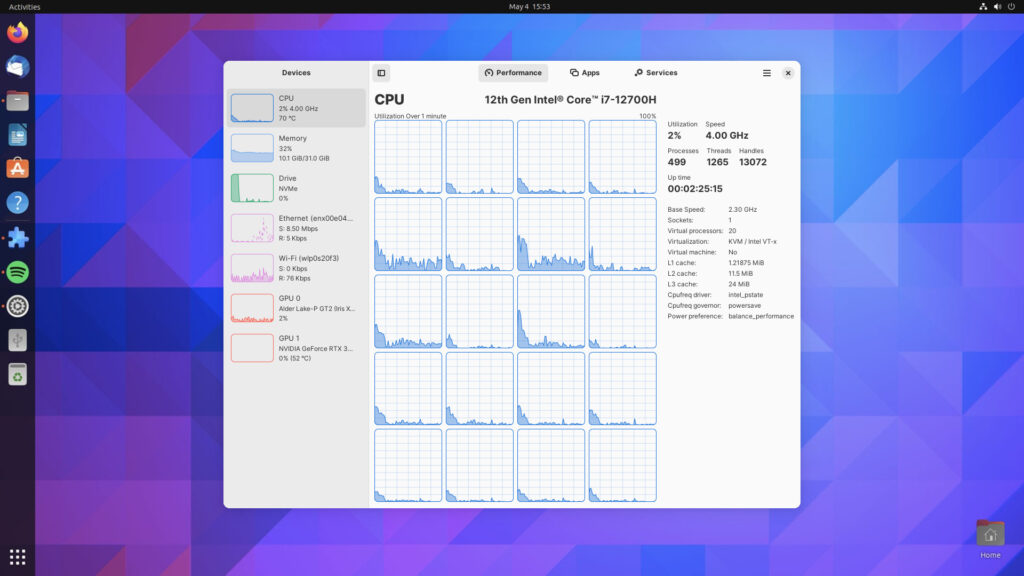Open Ubuntu Software from the dock
1024x576 pixels.
click(x=17, y=168)
